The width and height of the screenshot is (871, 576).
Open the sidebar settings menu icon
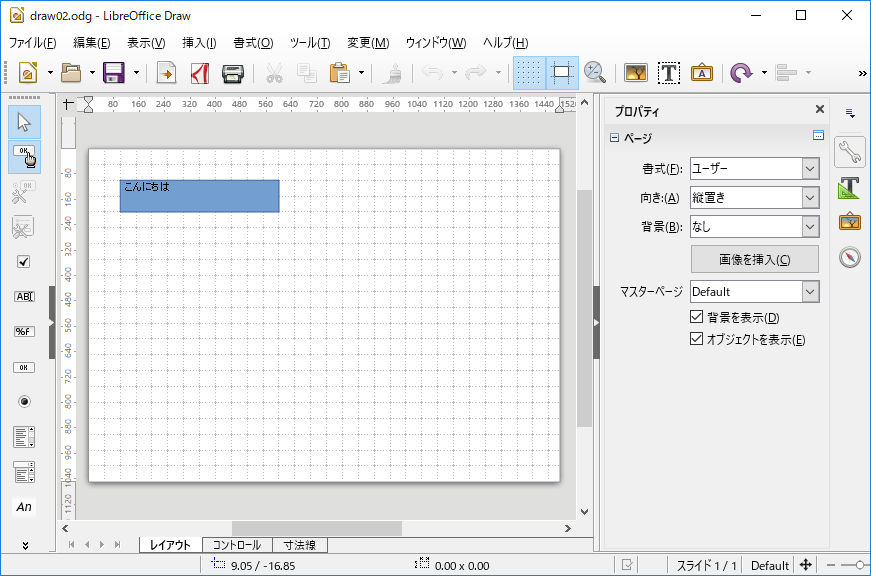[x=850, y=113]
